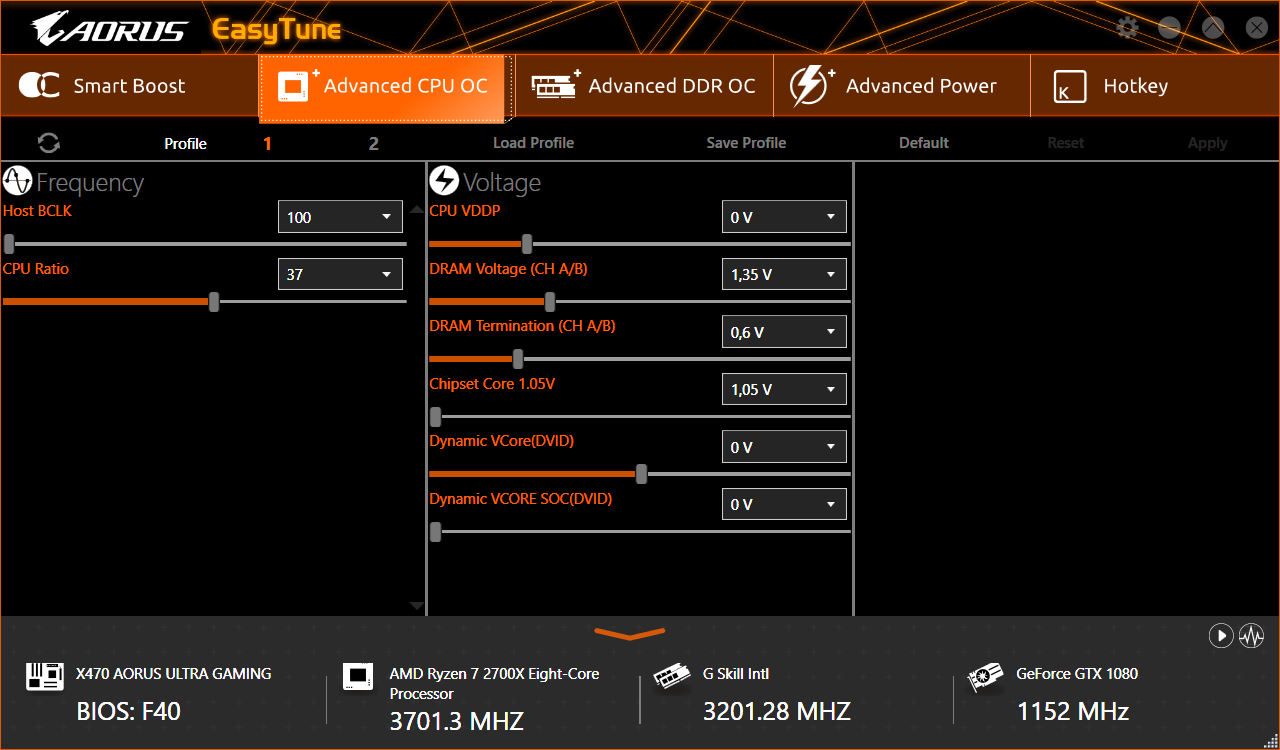The height and width of the screenshot is (750, 1280).
Task: Open the DRAM Termination (CH A/B) dropdown
Action: tap(784, 332)
